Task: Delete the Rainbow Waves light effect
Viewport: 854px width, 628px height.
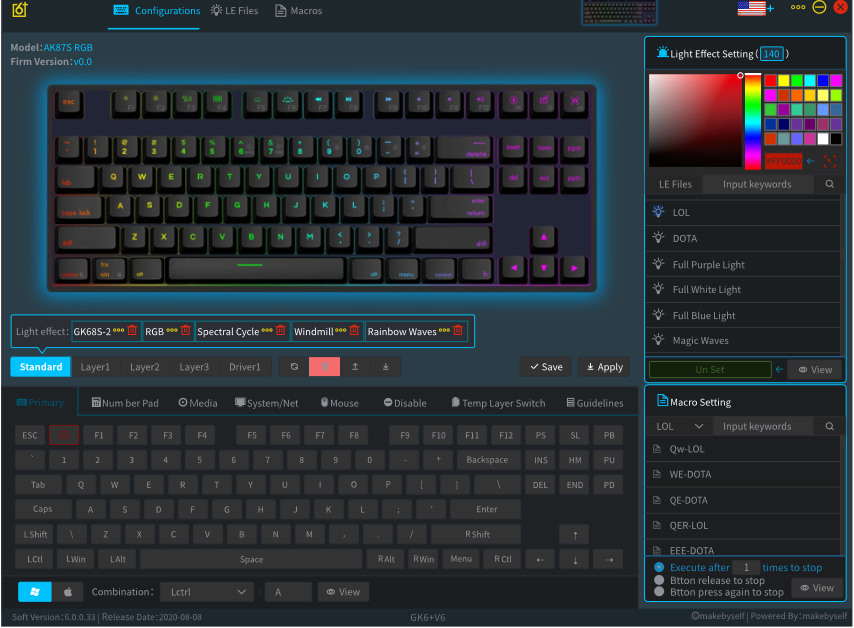Action: click(458, 330)
